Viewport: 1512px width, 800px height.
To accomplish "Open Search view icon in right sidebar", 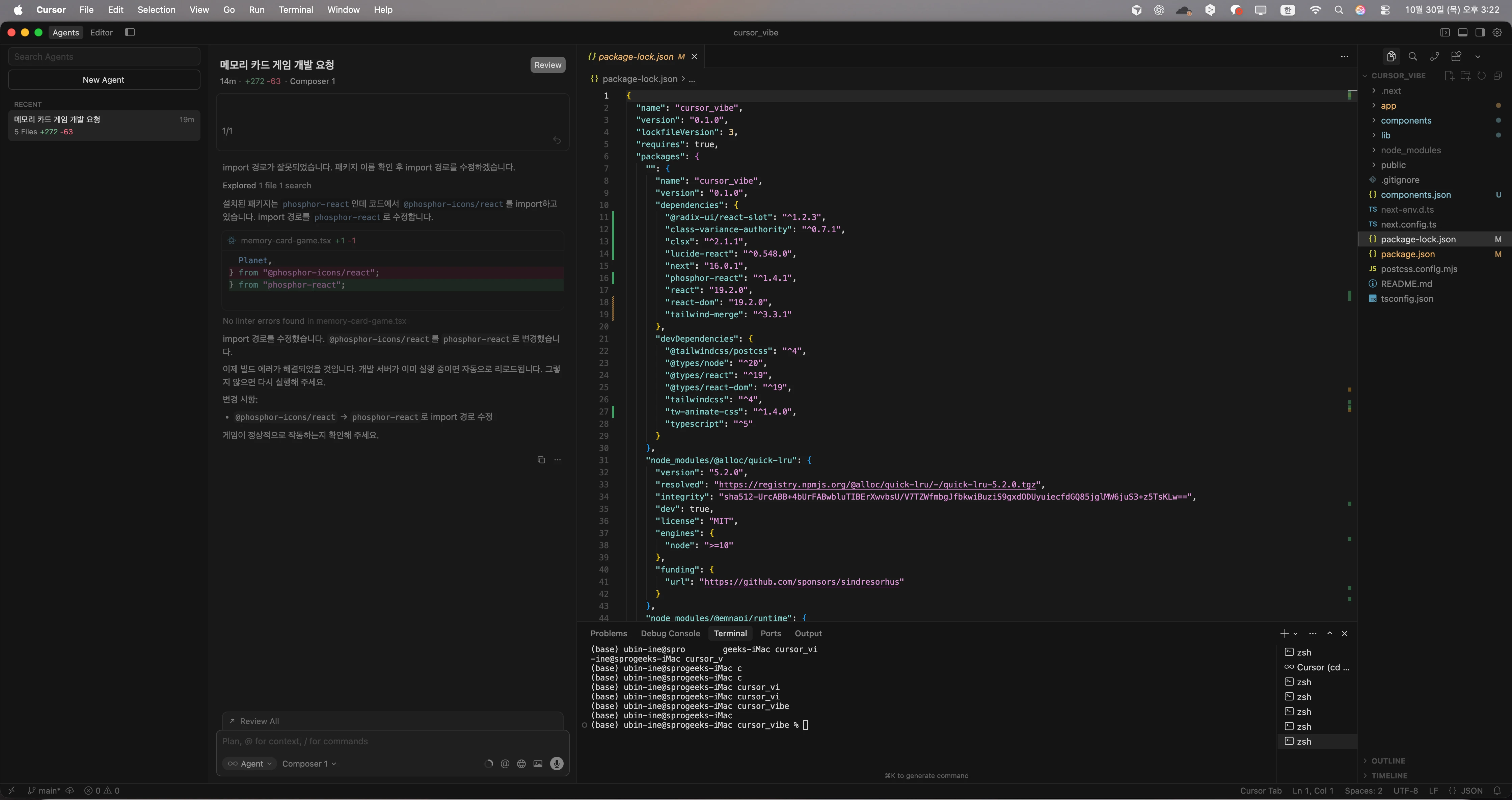I will click(1413, 56).
